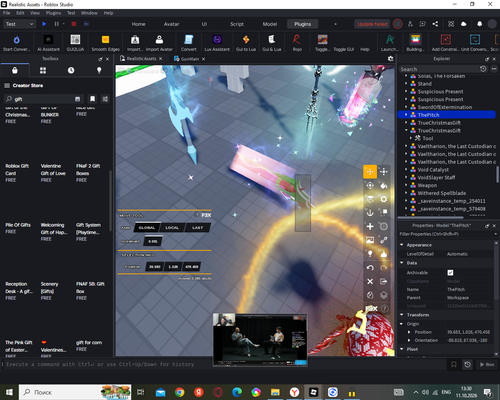Expand the SwordOfExtermination node
Screen dimensions: 500x400
tap(406, 107)
